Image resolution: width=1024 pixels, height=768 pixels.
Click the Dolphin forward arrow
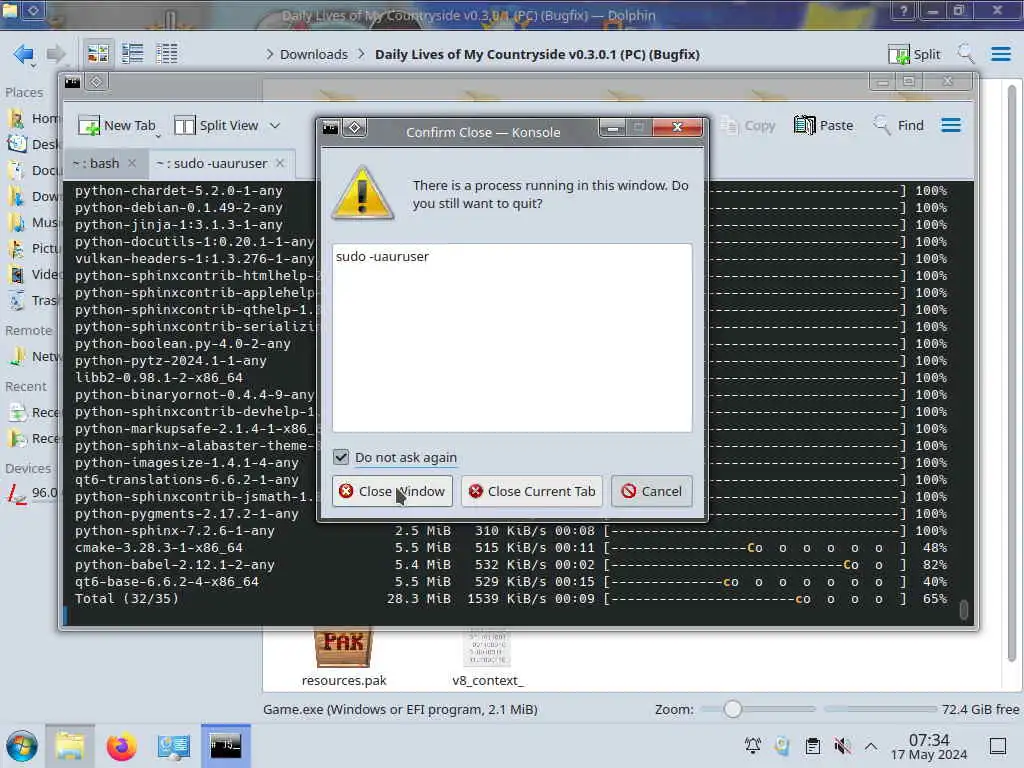pos(56,54)
